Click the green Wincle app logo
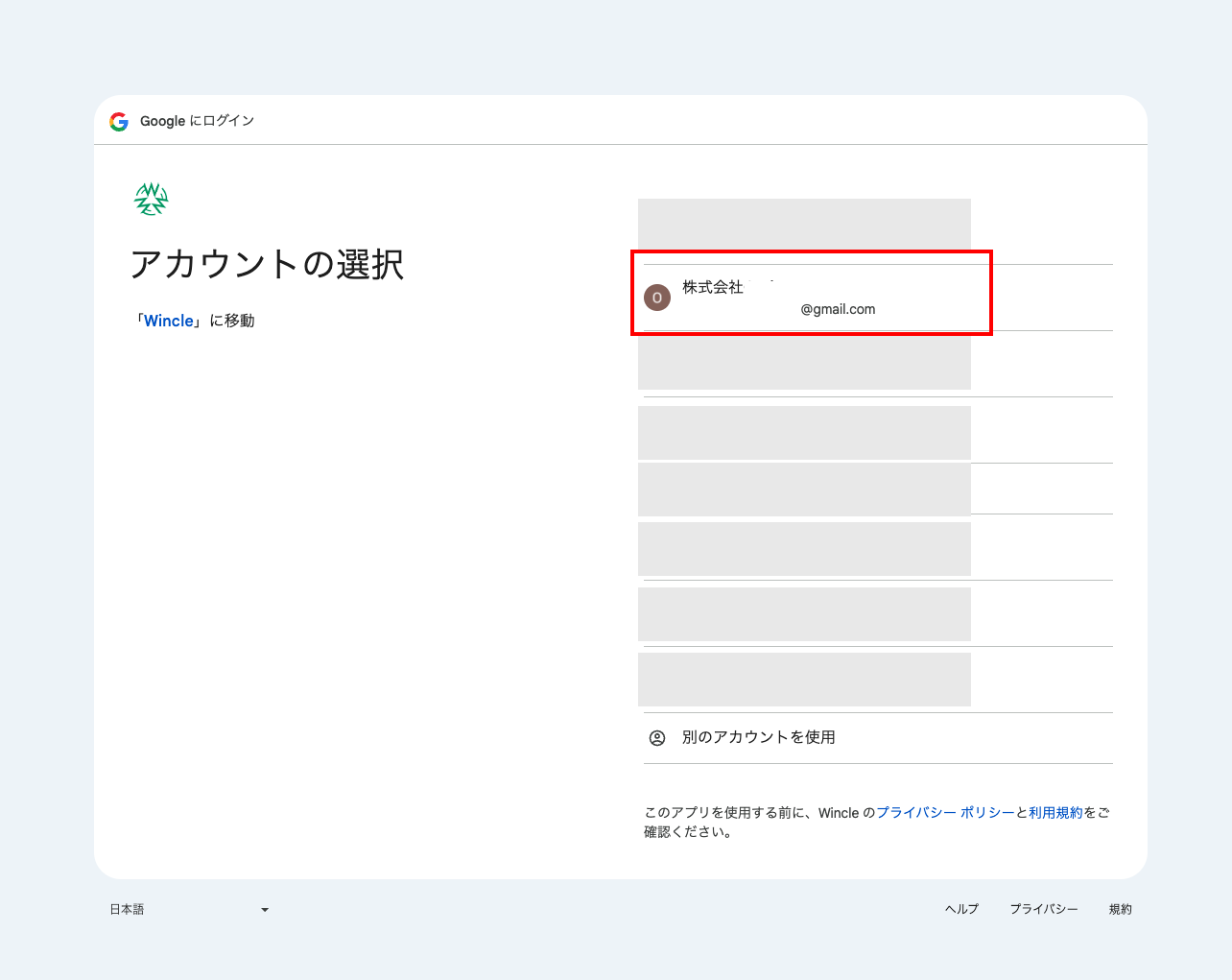The height and width of the screenshot is (980, 1232). (x=151, y=199)
